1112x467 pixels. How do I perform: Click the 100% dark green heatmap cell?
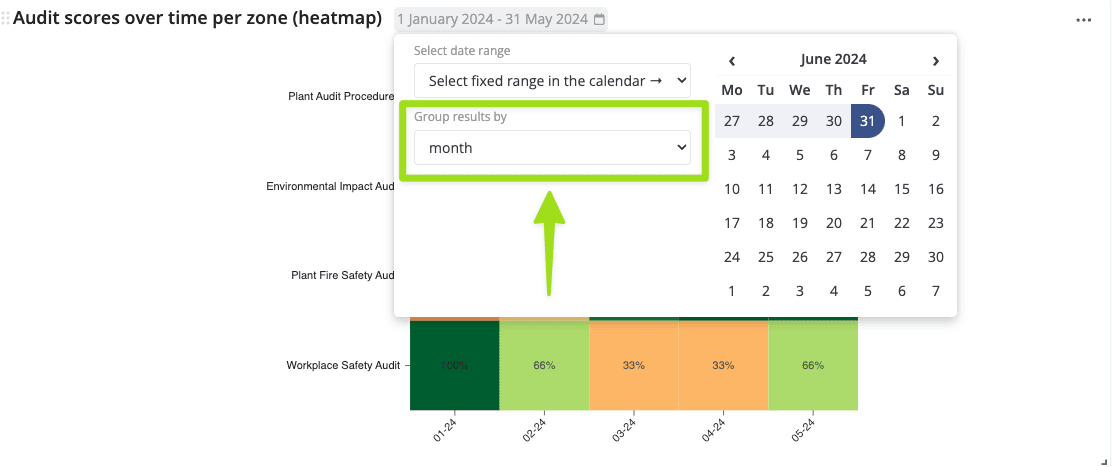point(454,365)
